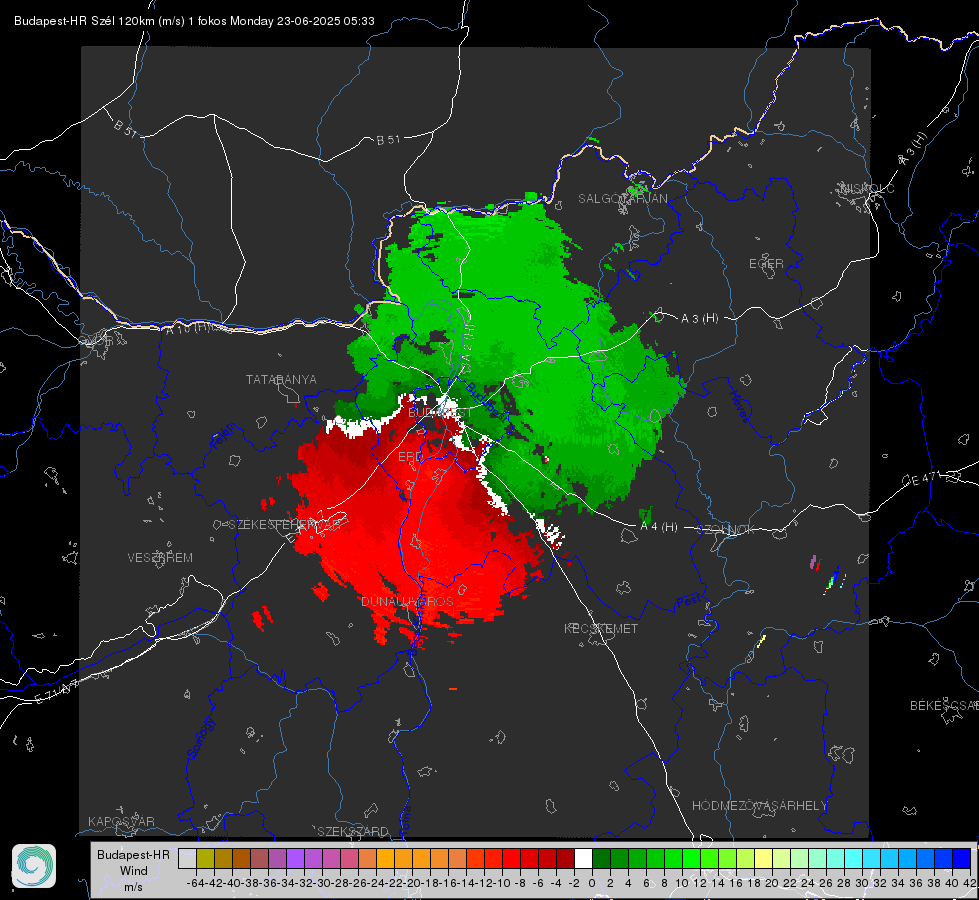Select the BUDAPEST city label
The image size is (979, 900).
(x=440, y=413)
